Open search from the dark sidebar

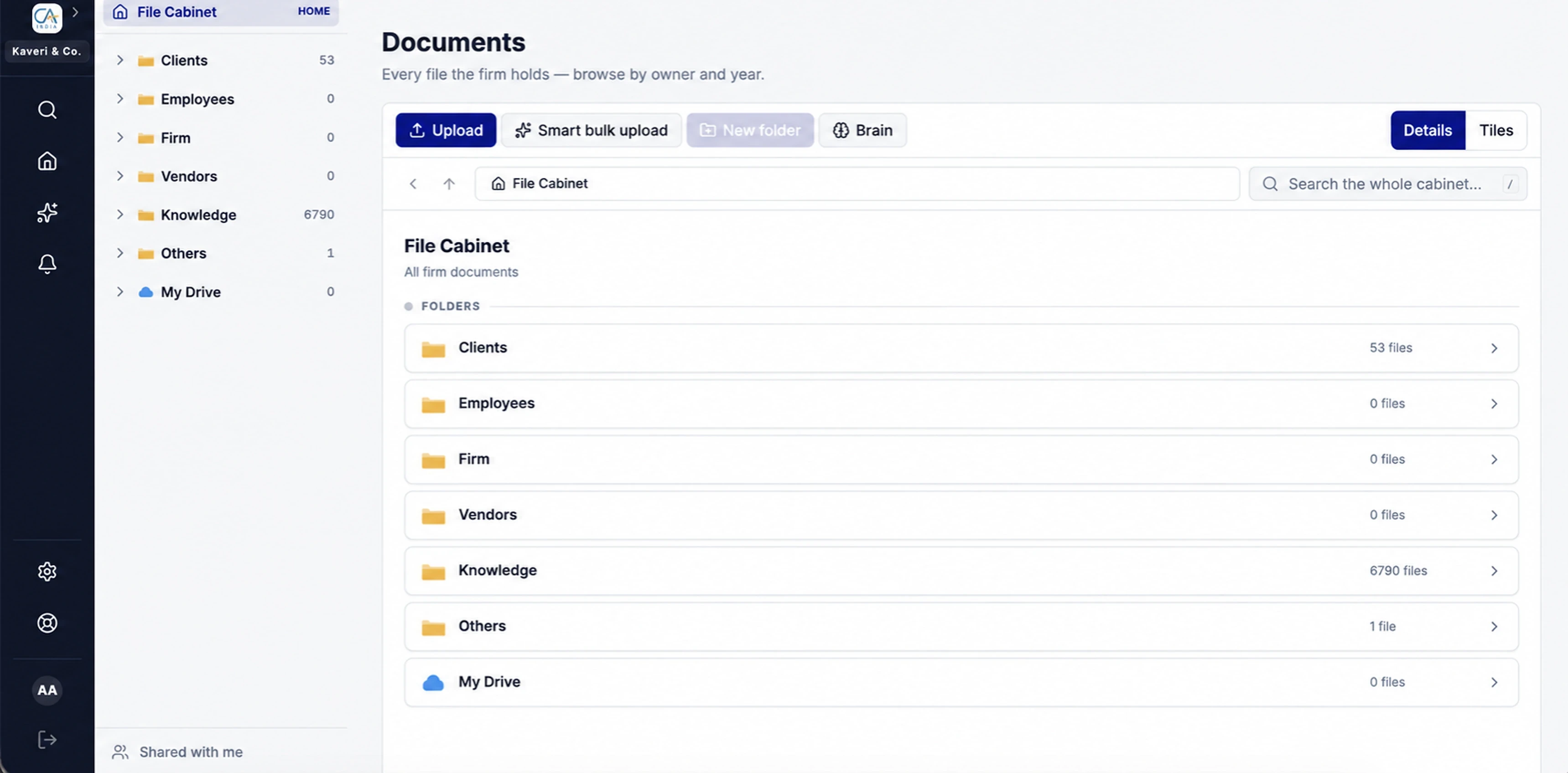pyautogui.click(x=47, y=110)
